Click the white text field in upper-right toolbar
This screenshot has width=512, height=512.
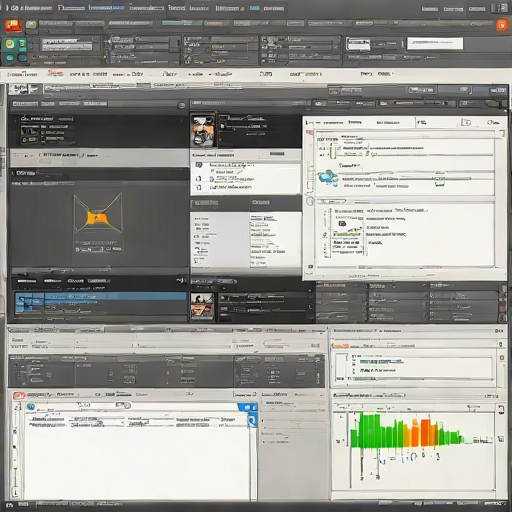click(x=435, y=43)
